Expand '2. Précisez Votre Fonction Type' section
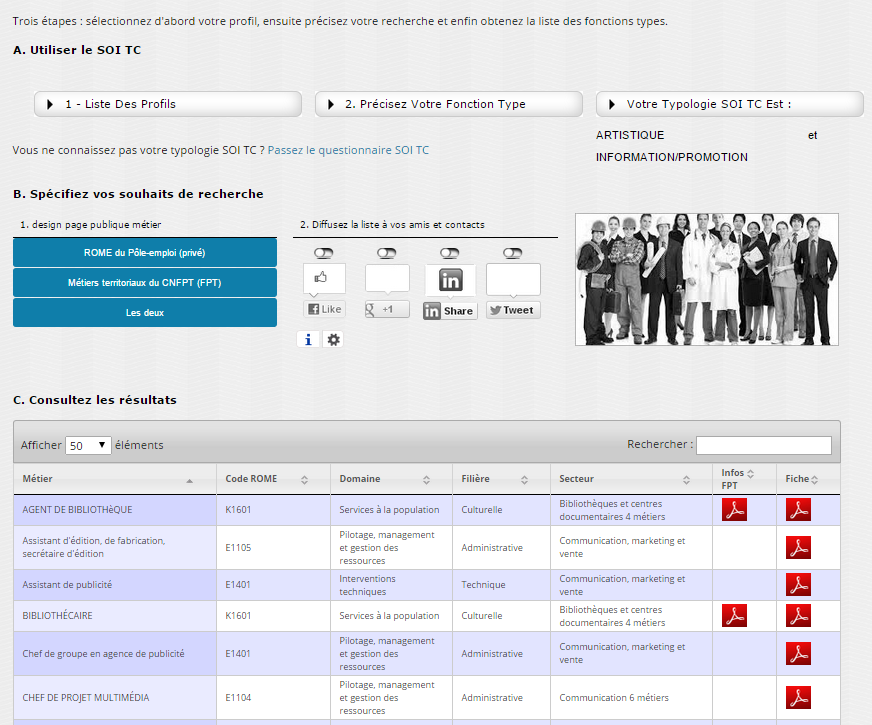The image size is (872, 725). 448,104
